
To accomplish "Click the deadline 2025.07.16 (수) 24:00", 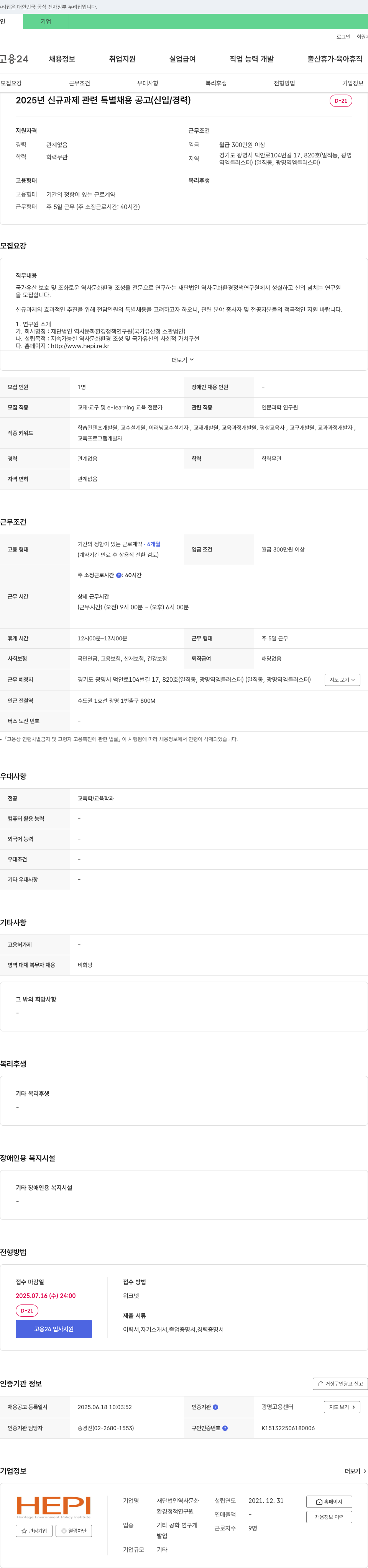I will point(46,1296).
